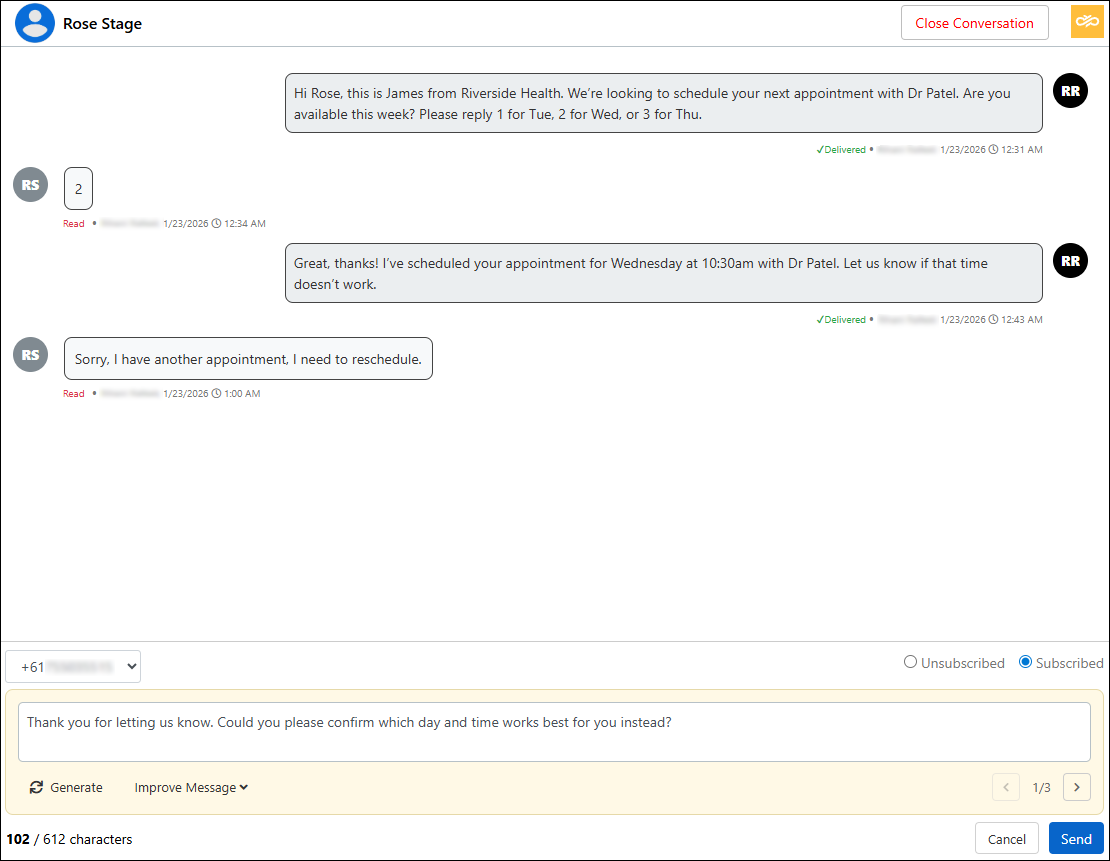
Task: Click the Read status under the "2" reply
Action: 74,224
